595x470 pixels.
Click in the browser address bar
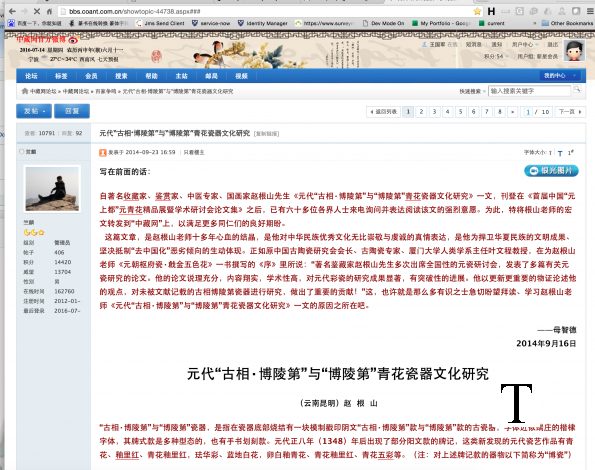[266, 11]
